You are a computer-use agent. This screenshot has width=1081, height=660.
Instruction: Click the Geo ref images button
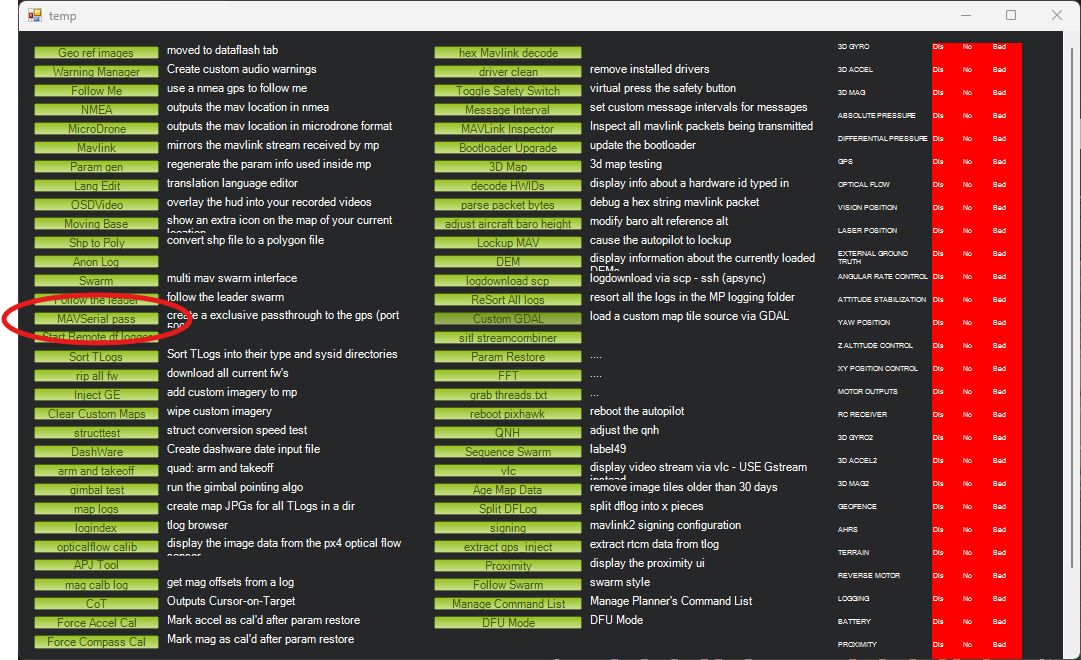pos(96,53)
